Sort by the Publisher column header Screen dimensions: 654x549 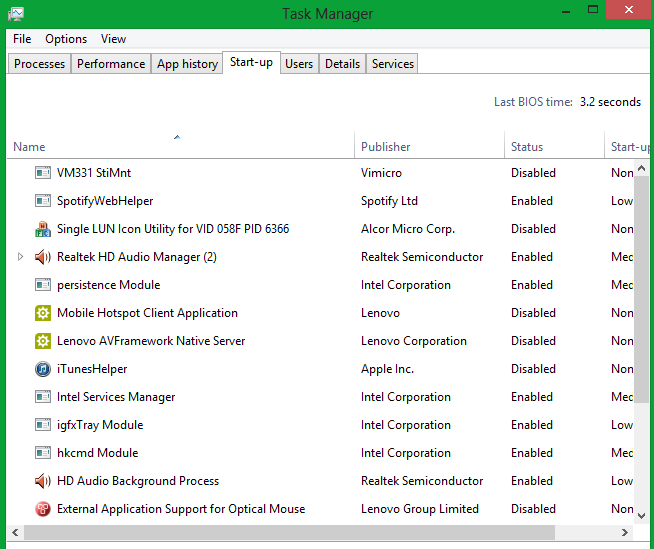(429, 145)
